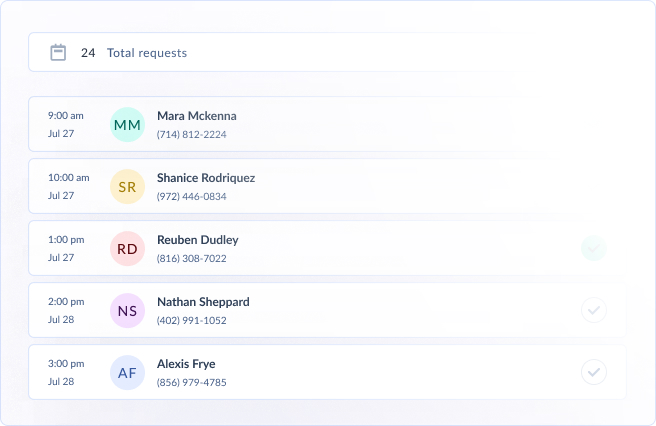Select the 10:00 am Jul 27 time slot
Screen dimensions: 656x426
point(68,187)
